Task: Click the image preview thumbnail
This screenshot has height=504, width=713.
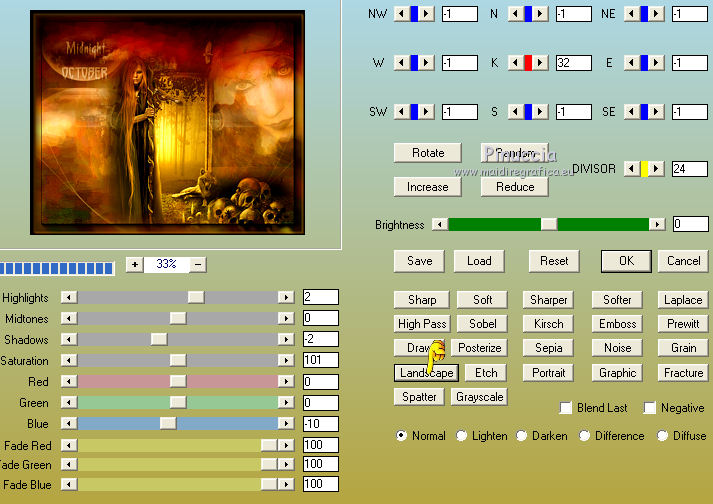Action: point(169,120)
